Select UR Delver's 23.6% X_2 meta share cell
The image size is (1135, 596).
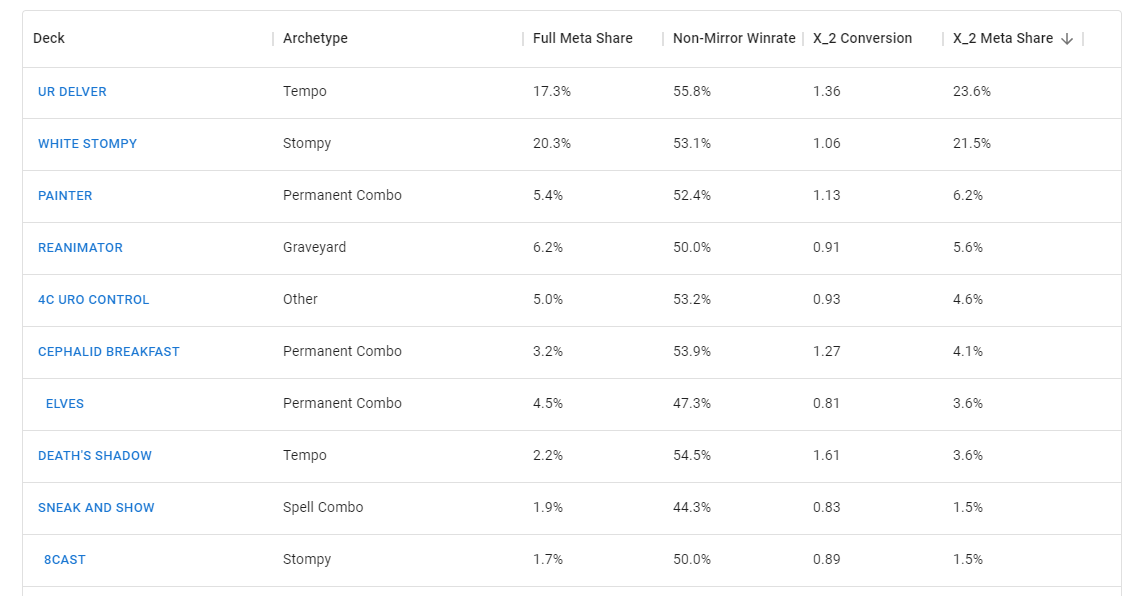click(971, 92)
